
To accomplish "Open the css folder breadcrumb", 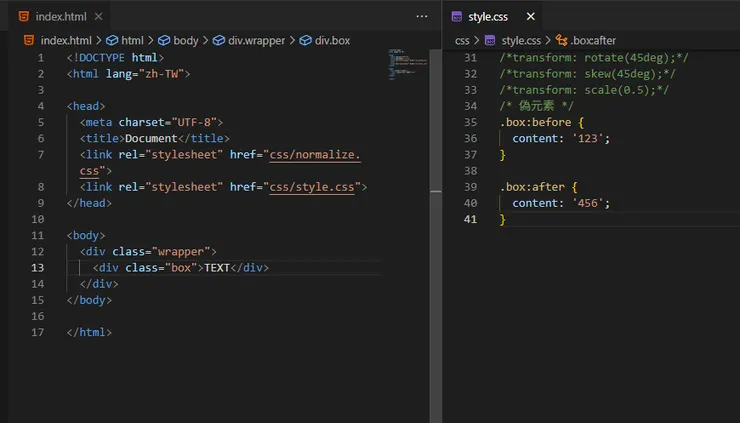I will click(x=462, y=40).
